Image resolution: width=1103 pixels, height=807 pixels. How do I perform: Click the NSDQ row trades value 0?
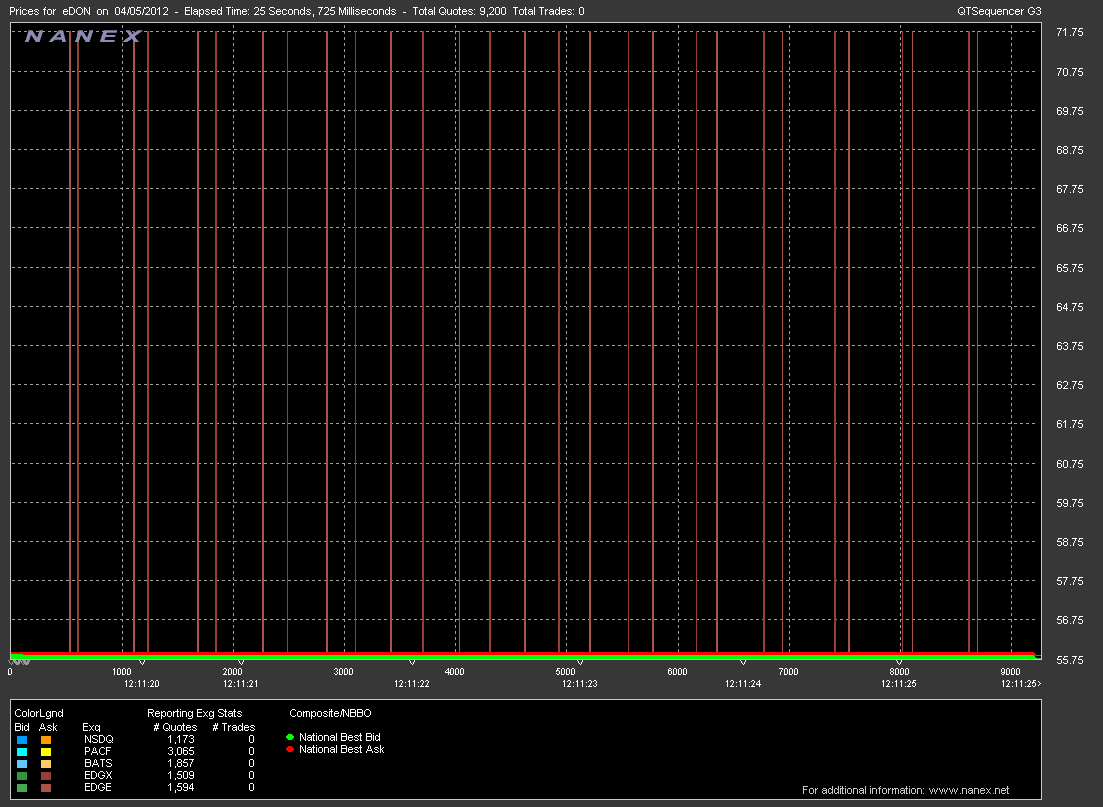pos(251,739)
